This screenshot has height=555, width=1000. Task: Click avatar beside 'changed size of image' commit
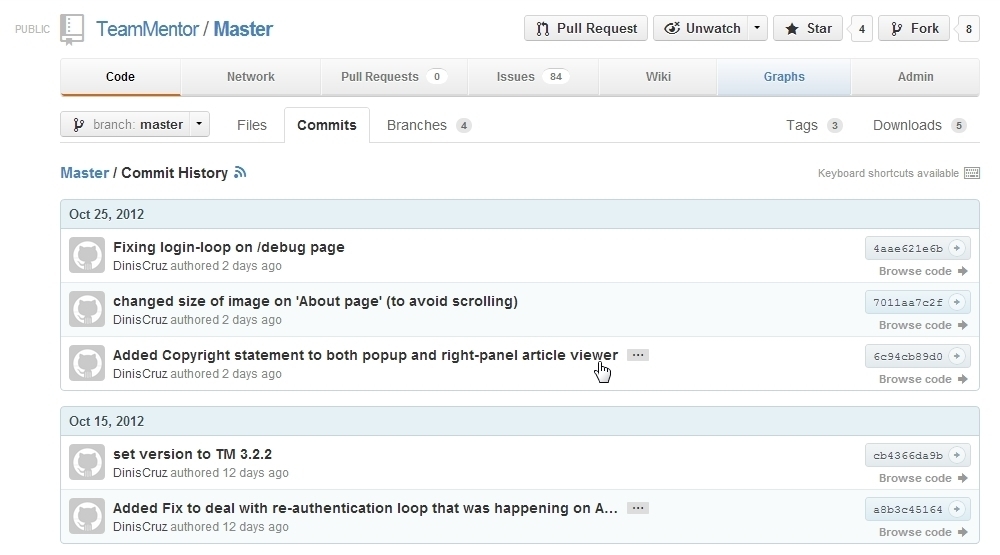pos(87,310)
